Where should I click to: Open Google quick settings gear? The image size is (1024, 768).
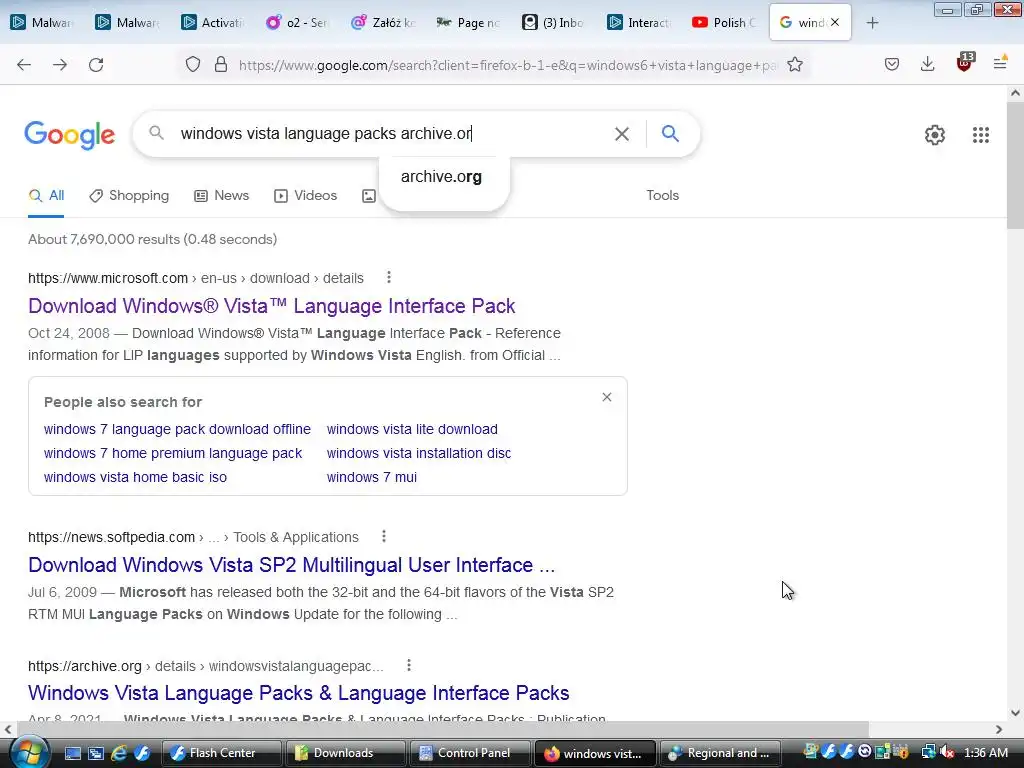pyautogui.click(x=935, y=135)
